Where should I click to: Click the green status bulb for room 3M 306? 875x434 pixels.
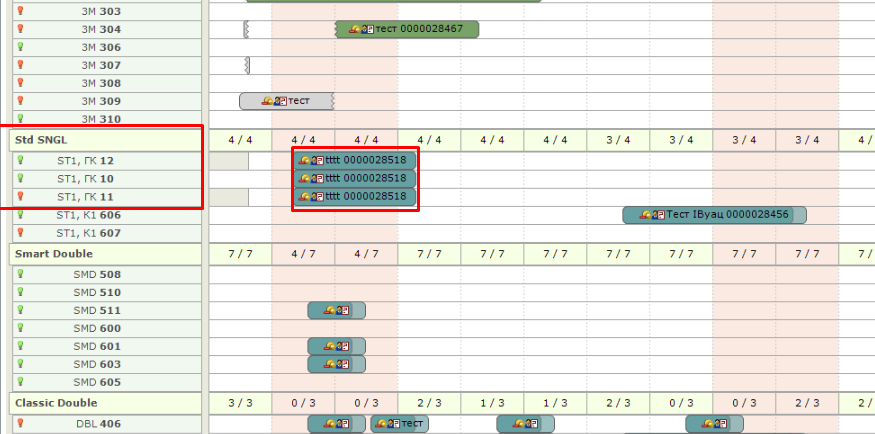[x=20, y=47]
